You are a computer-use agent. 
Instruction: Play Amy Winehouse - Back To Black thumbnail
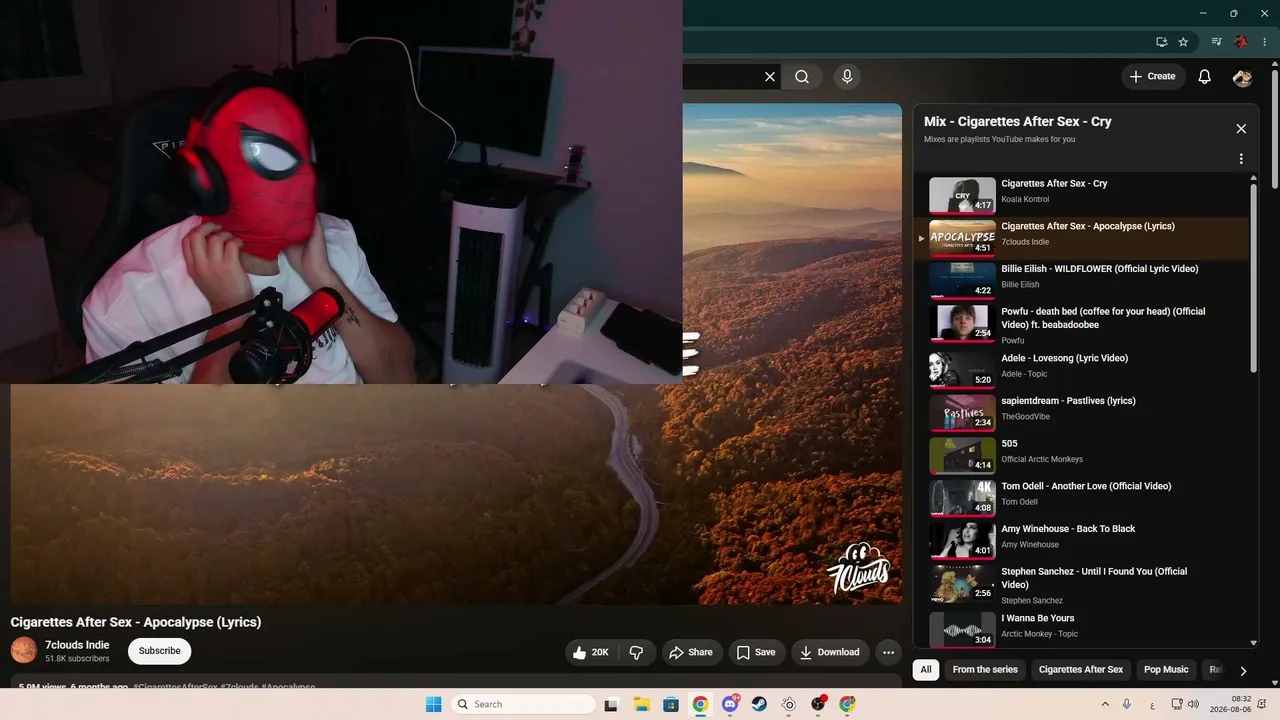point(962,540)
